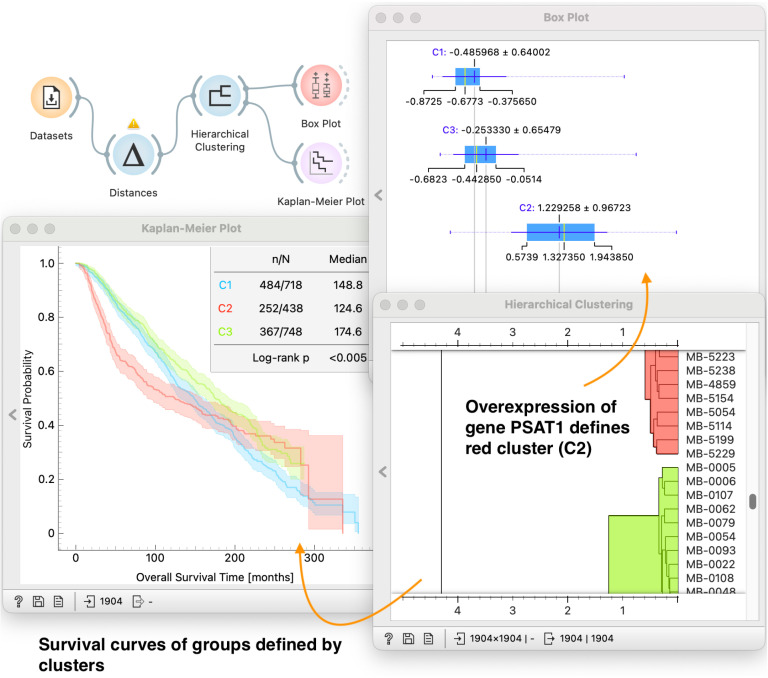Open the Hierarchical Clustering widget icon
Screen dimensions: 768x678
220,96
